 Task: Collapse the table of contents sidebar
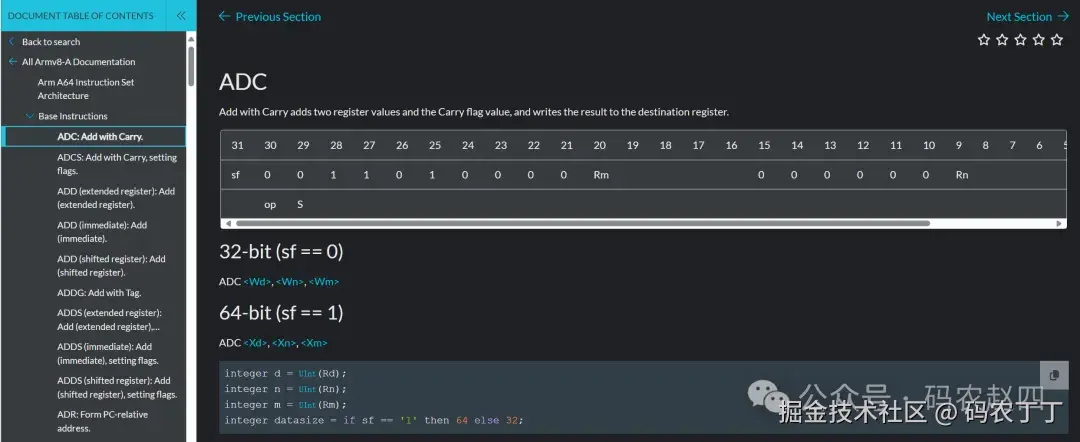[x=181, y=15]
